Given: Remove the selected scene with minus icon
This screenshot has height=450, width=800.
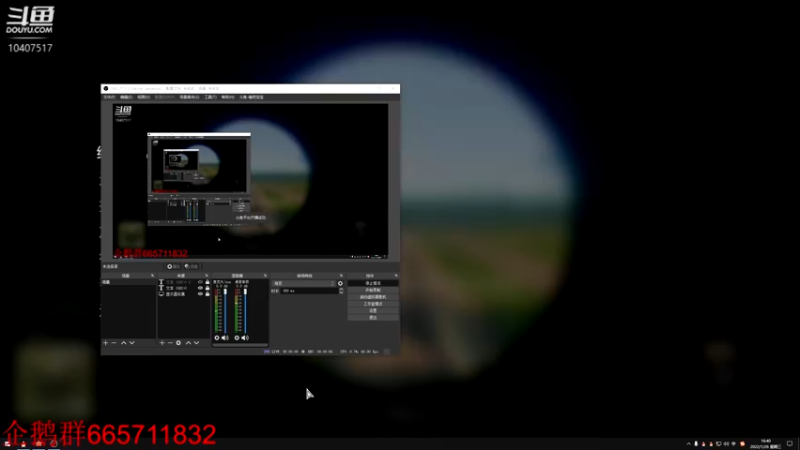Looking at the screenshot, I should click(113, 343).
